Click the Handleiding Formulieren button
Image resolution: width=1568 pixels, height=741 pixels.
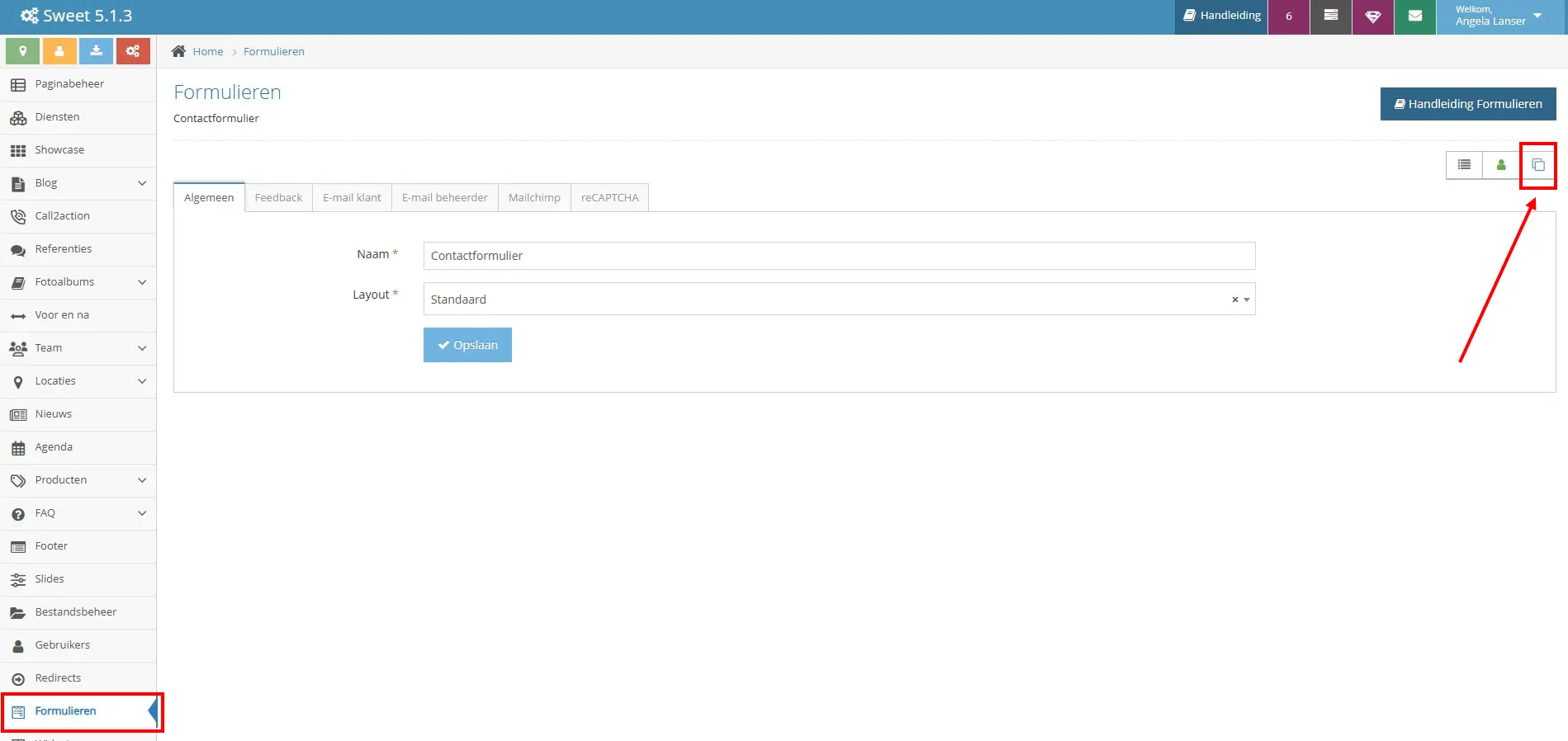(1468, 104)
